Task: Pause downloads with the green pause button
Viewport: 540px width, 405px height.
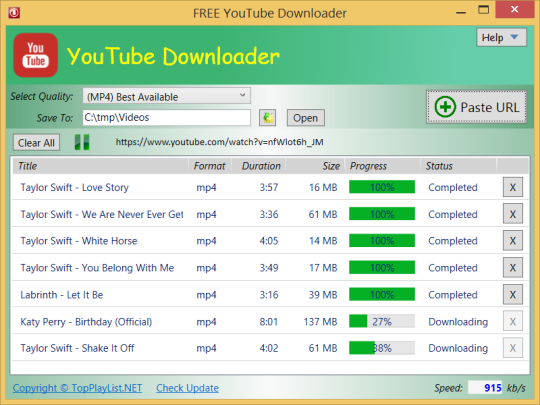Action: pyautogui.click(x=82, y=142)
